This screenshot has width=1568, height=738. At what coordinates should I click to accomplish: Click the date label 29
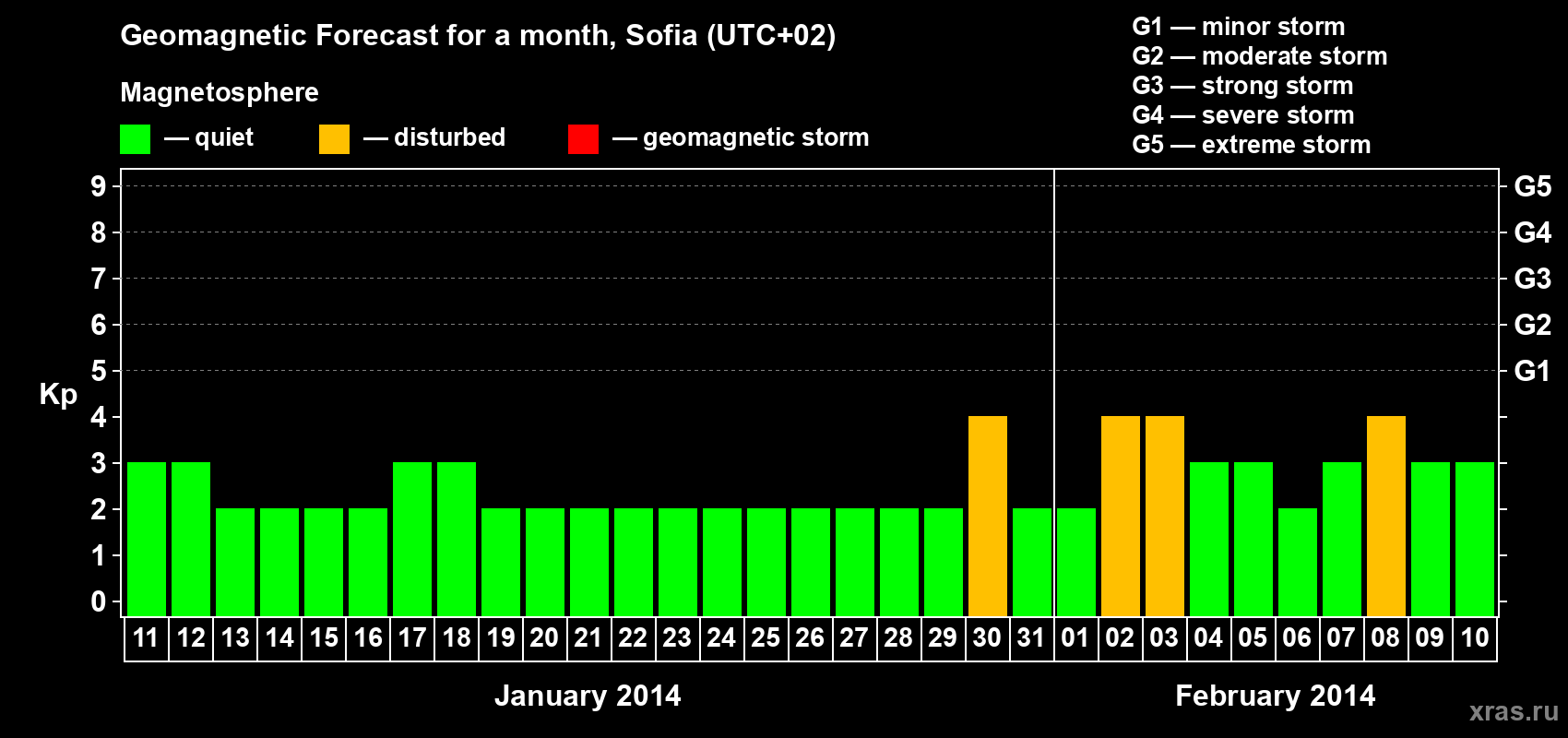point(943,637)
